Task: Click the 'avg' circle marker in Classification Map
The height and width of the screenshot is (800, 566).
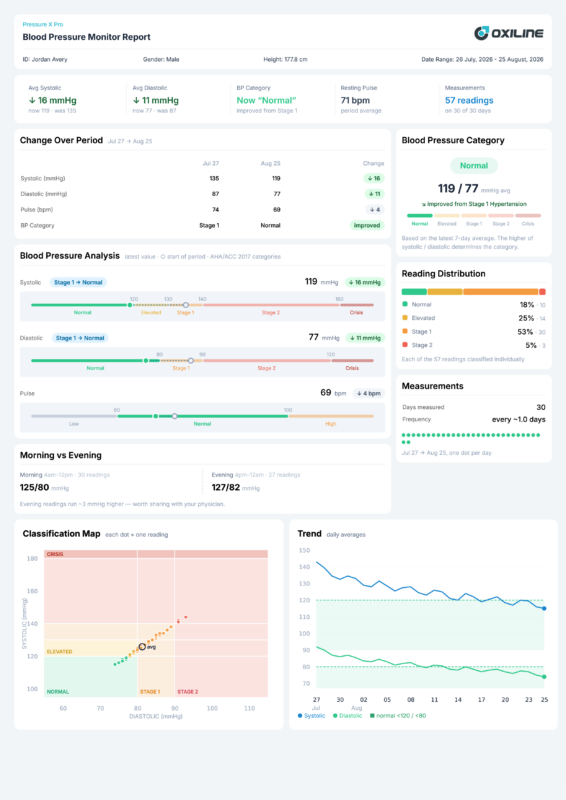Action: coord(142,646)
